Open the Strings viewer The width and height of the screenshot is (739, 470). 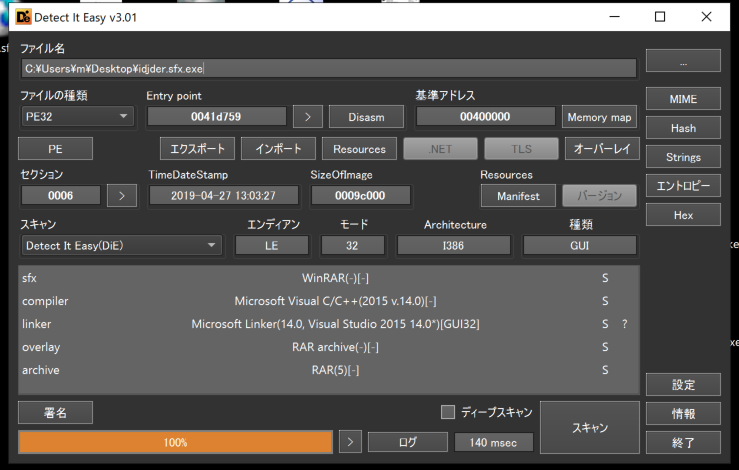tap(683, 157)
